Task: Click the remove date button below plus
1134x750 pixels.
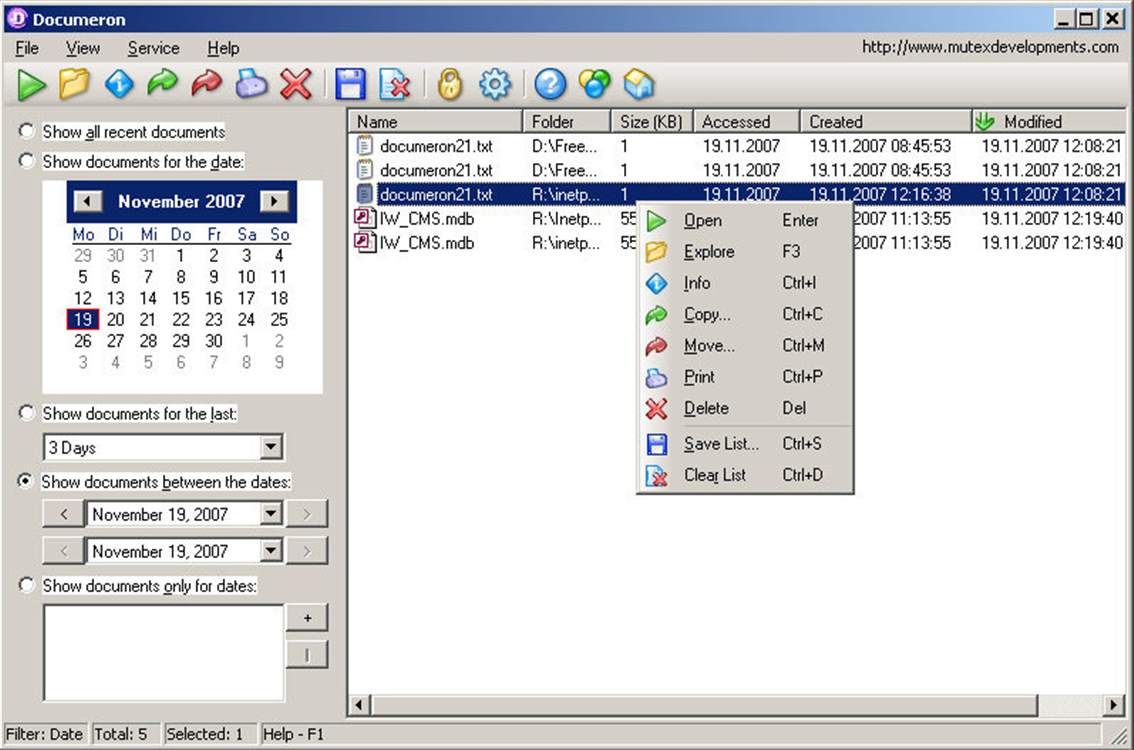Action: tap(307, 655)
